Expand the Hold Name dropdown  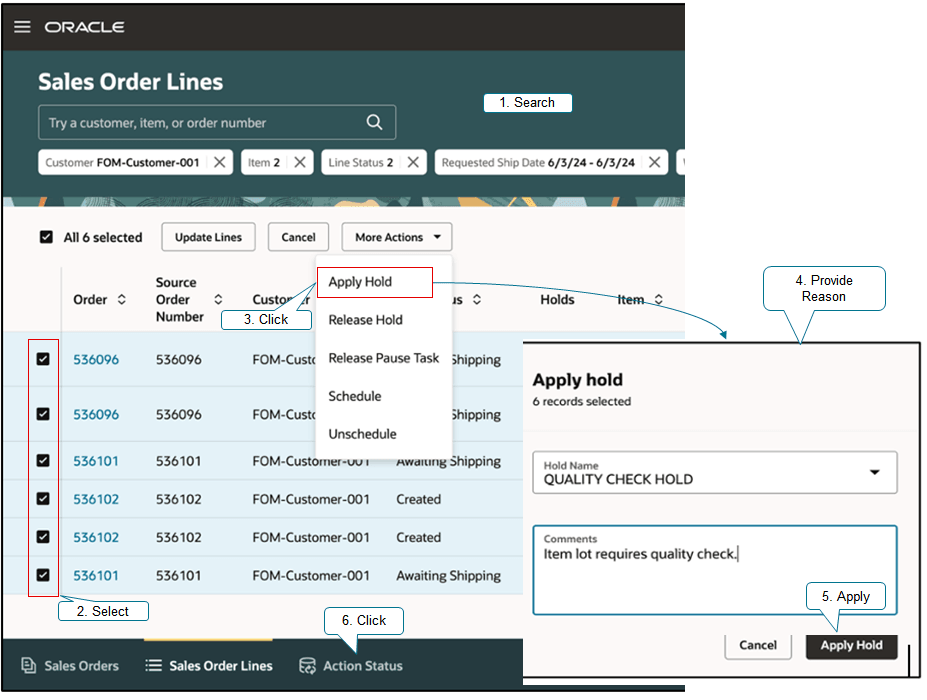point(874,472)
